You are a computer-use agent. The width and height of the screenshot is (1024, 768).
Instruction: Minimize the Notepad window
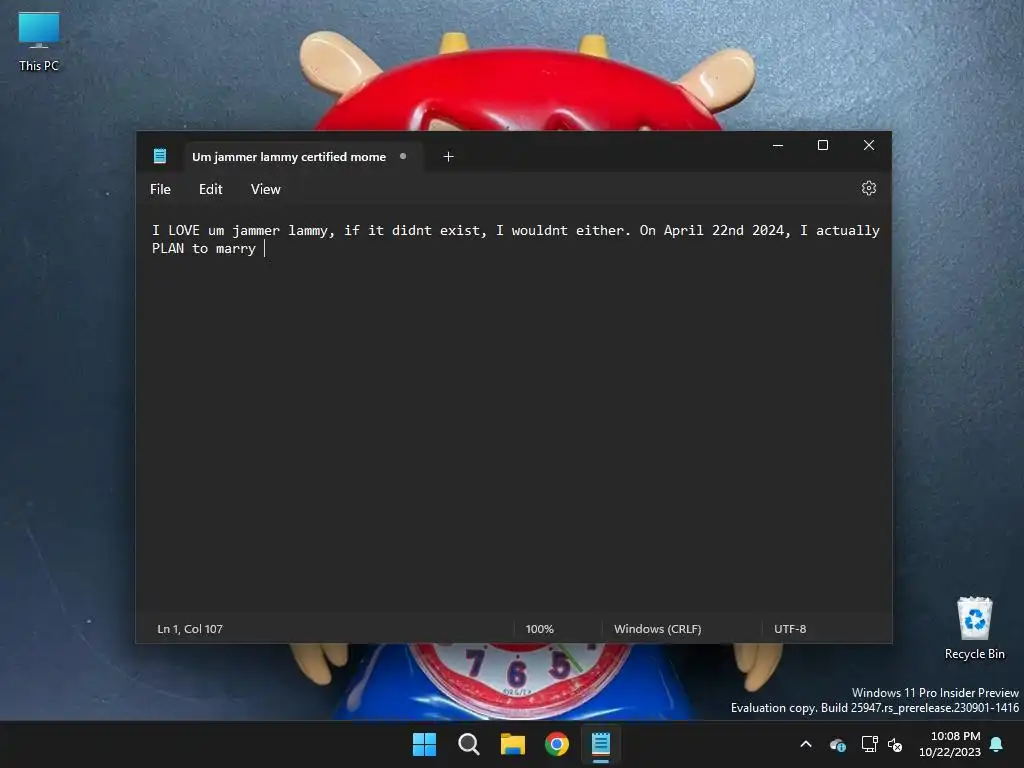778,146
